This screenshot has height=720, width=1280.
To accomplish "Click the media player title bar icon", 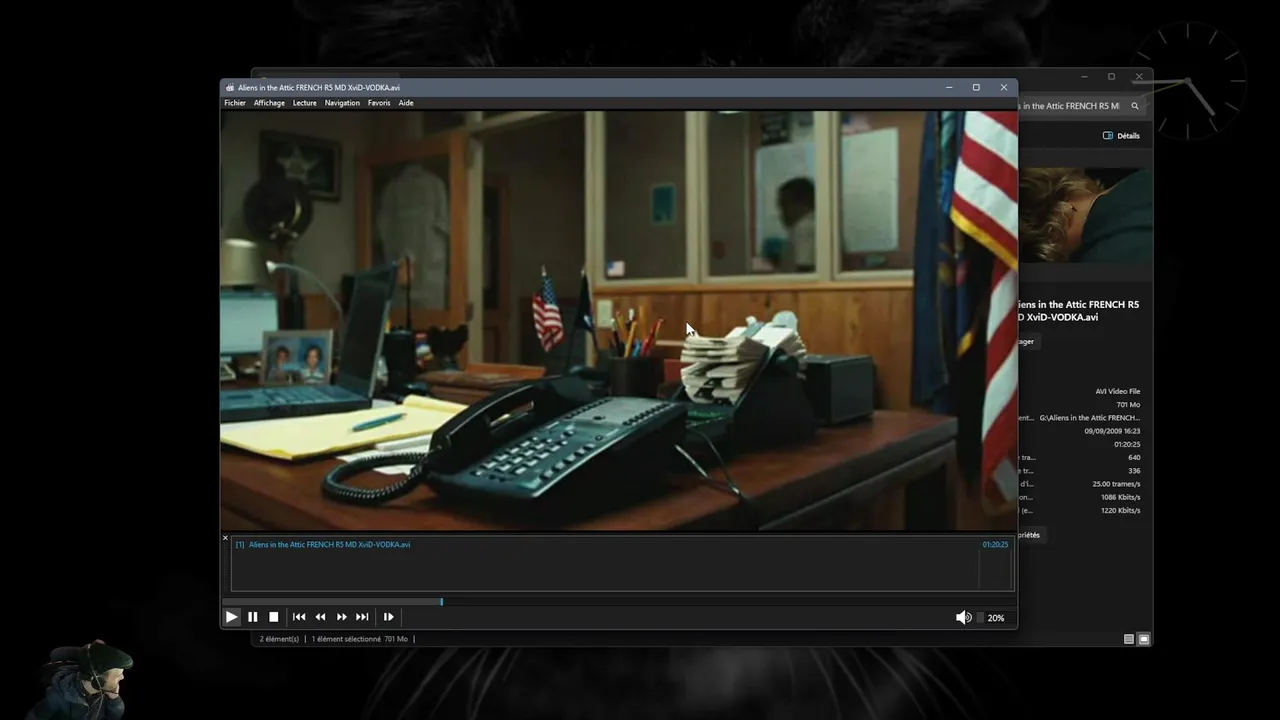I will (230, 88).
